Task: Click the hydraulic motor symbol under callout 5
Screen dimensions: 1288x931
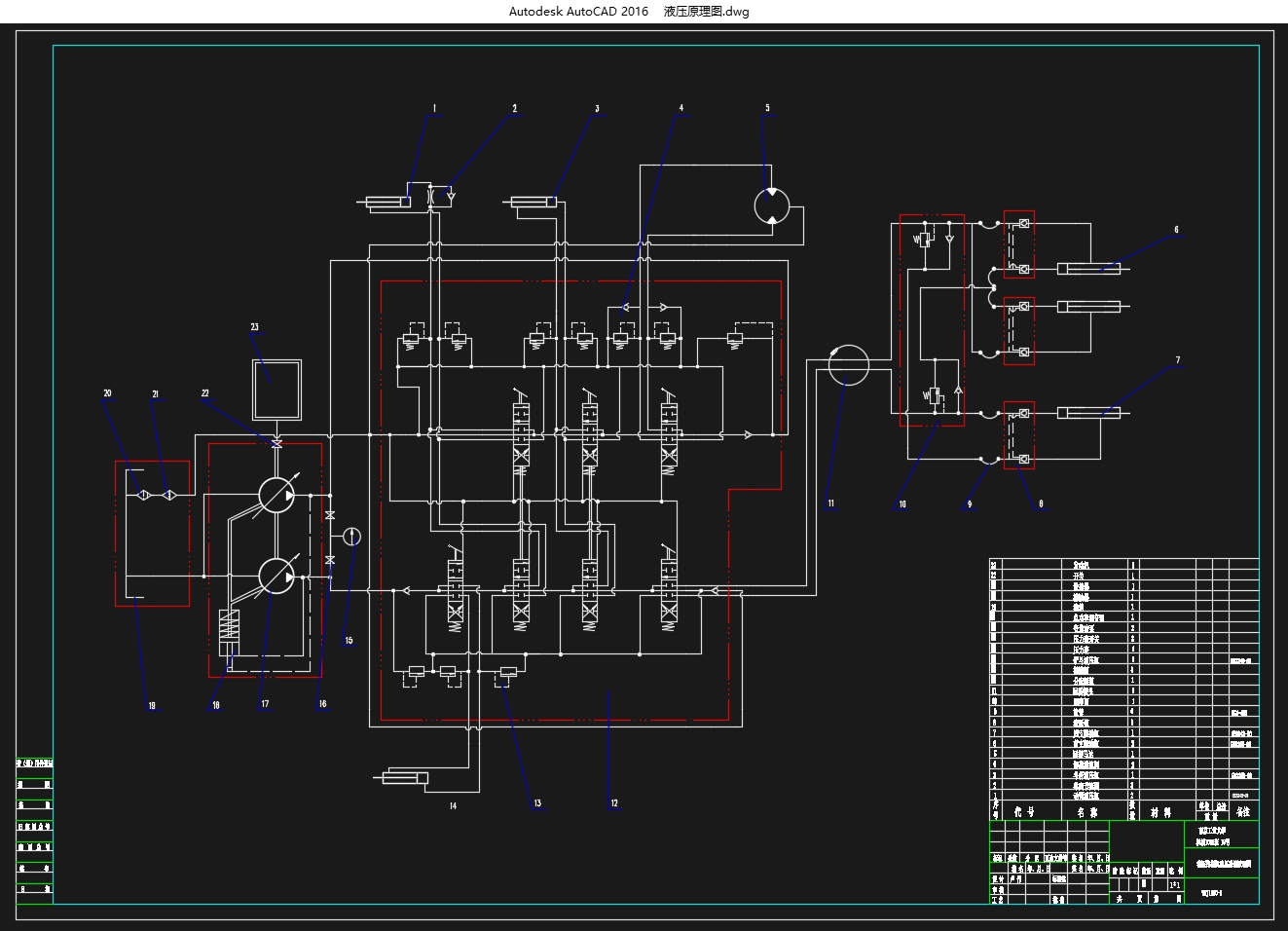Action: [x=772, y=206]
